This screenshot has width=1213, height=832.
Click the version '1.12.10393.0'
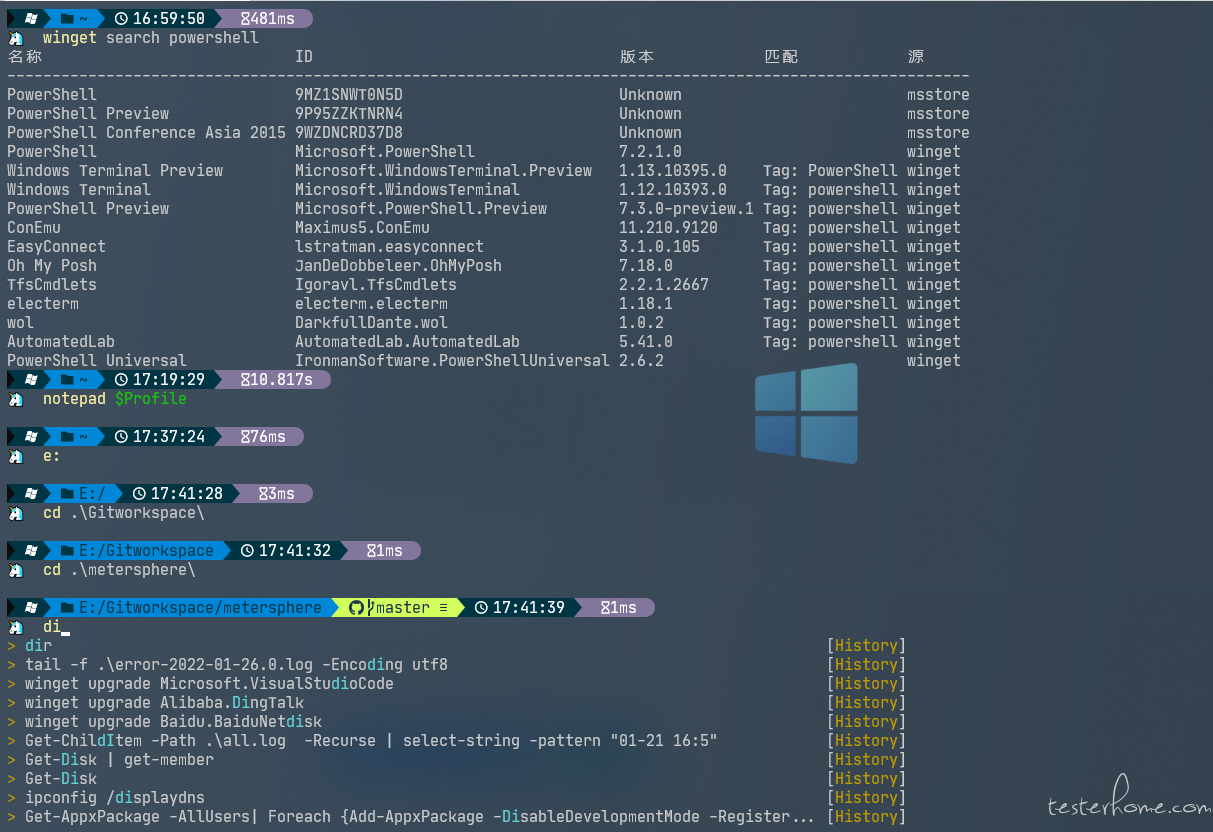pos(673,190)
